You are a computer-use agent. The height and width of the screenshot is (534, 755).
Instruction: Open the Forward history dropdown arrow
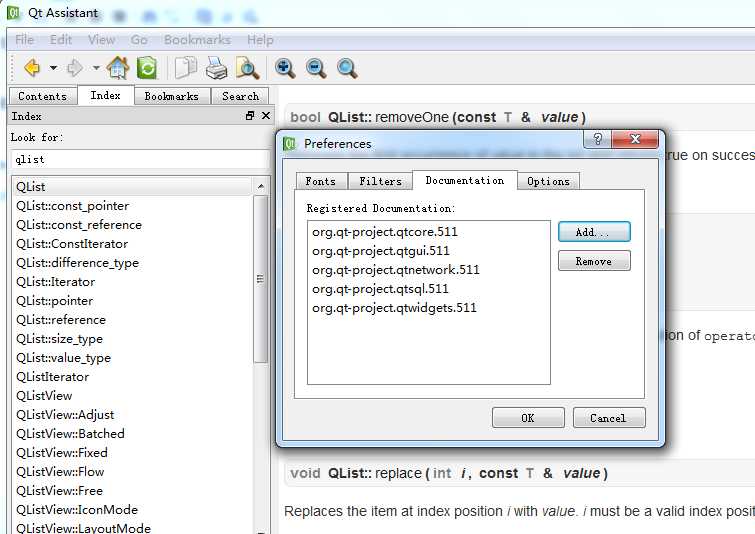click(96, 68)
